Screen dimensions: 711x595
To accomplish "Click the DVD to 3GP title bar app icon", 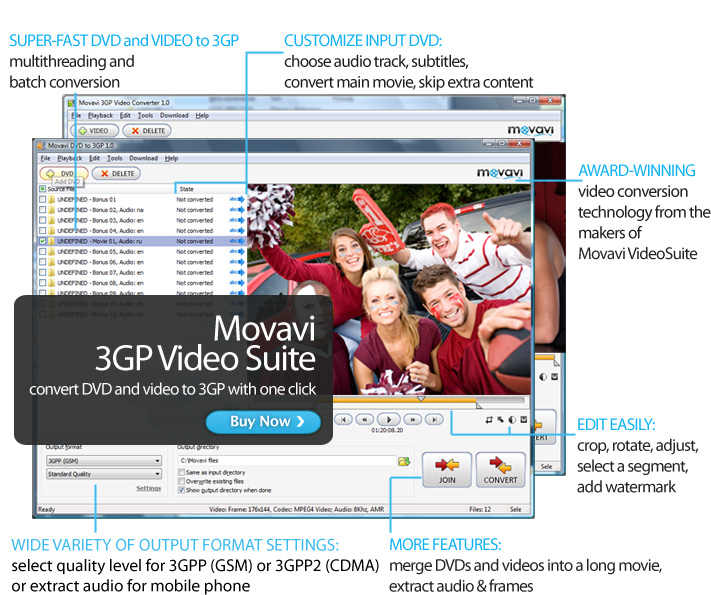I will click(41, 146).
